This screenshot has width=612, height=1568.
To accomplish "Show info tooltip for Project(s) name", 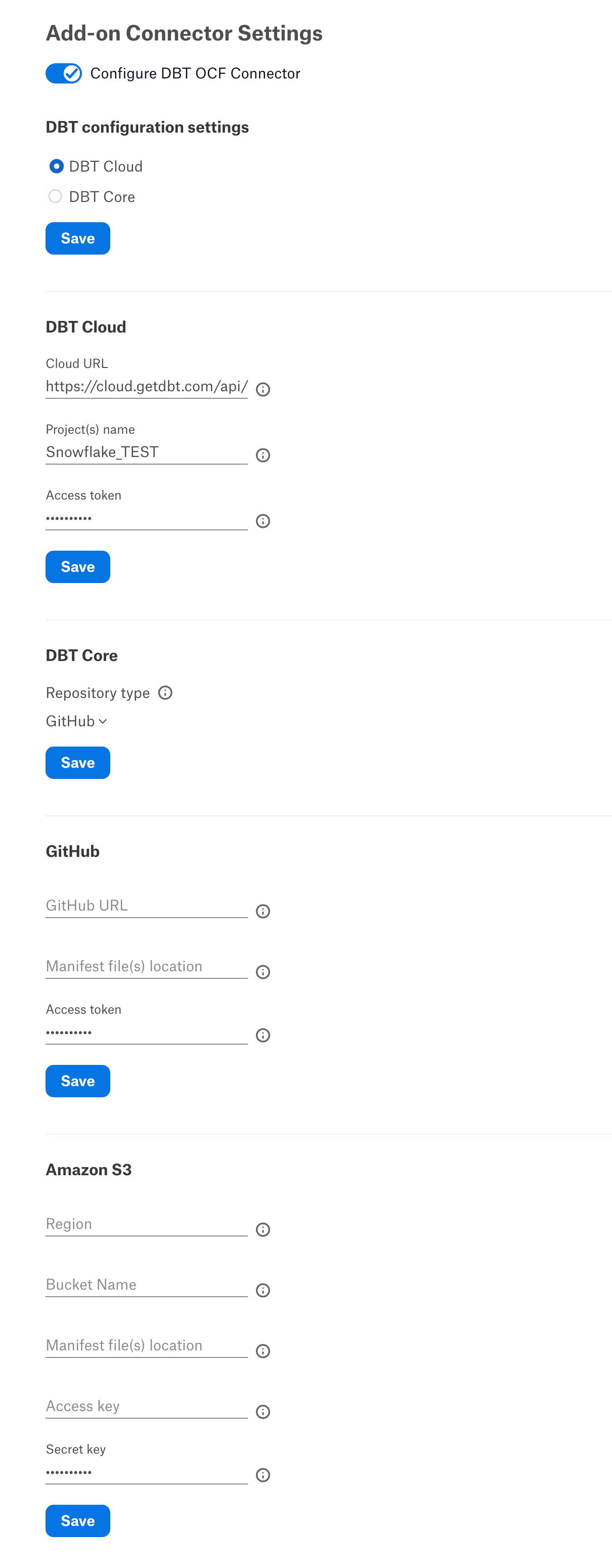I will (x=263, y=455).
